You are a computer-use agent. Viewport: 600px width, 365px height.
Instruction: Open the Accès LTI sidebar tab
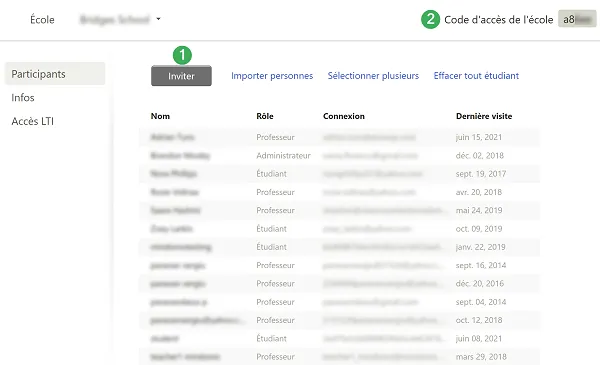point(33,121)
